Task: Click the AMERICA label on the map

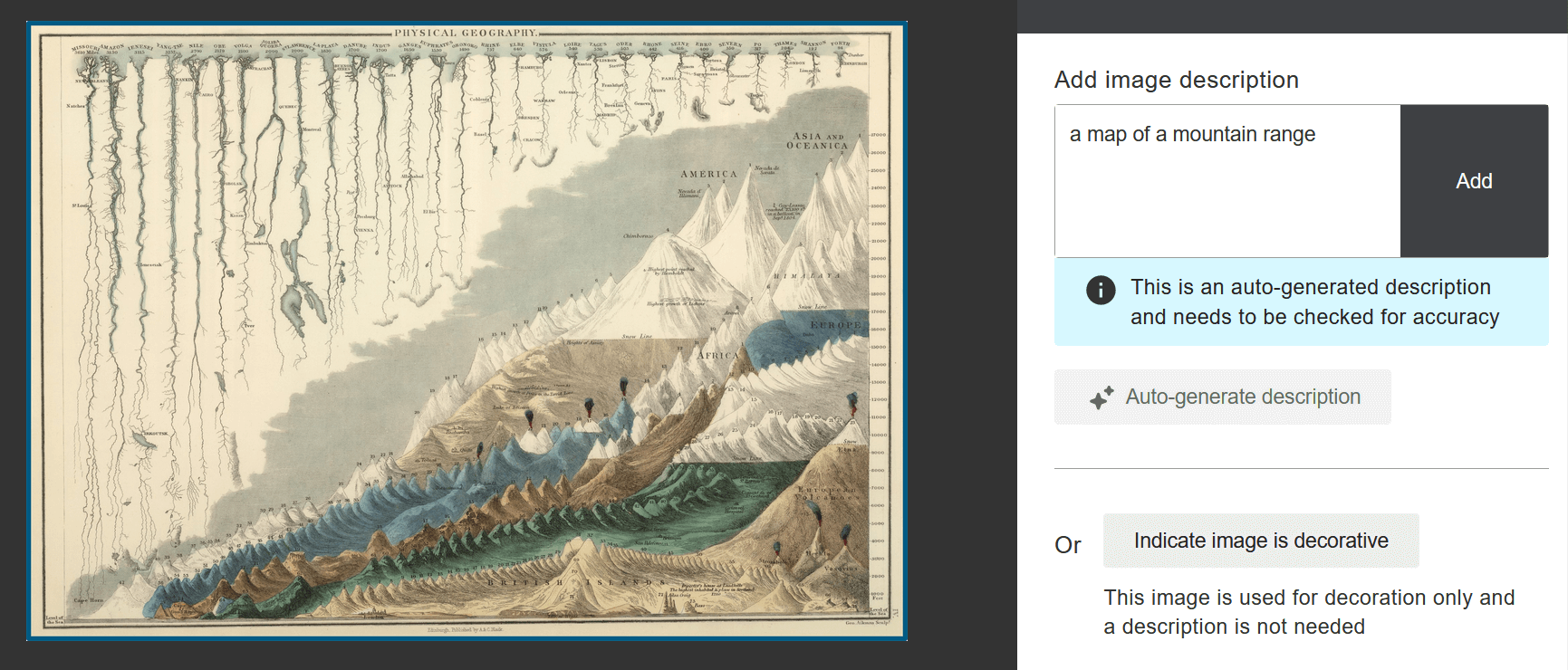Action: [x=708, y=174]
